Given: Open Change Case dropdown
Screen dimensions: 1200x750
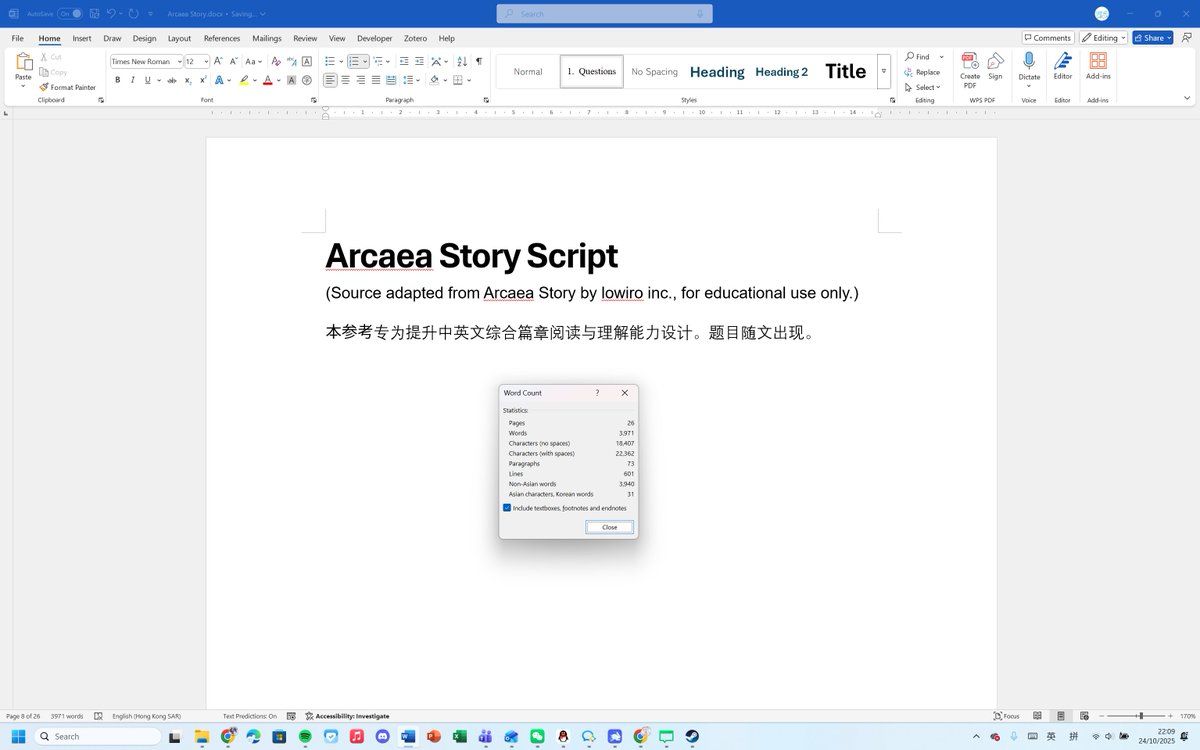Looking at the screenshot, I should [x=255, y=61].
